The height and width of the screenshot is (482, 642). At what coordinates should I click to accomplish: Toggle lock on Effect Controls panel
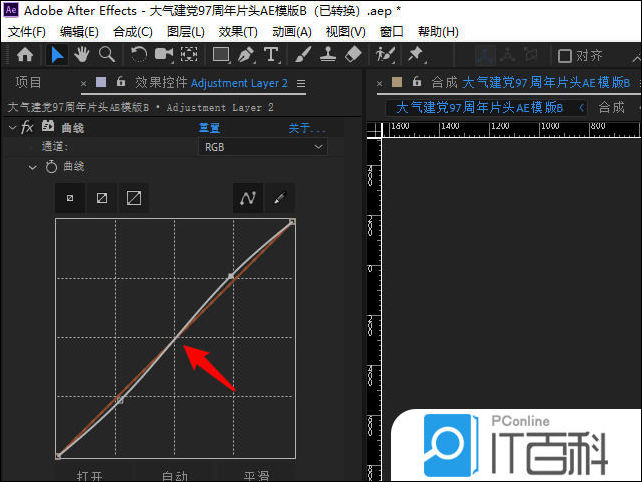tap(121, 81)
